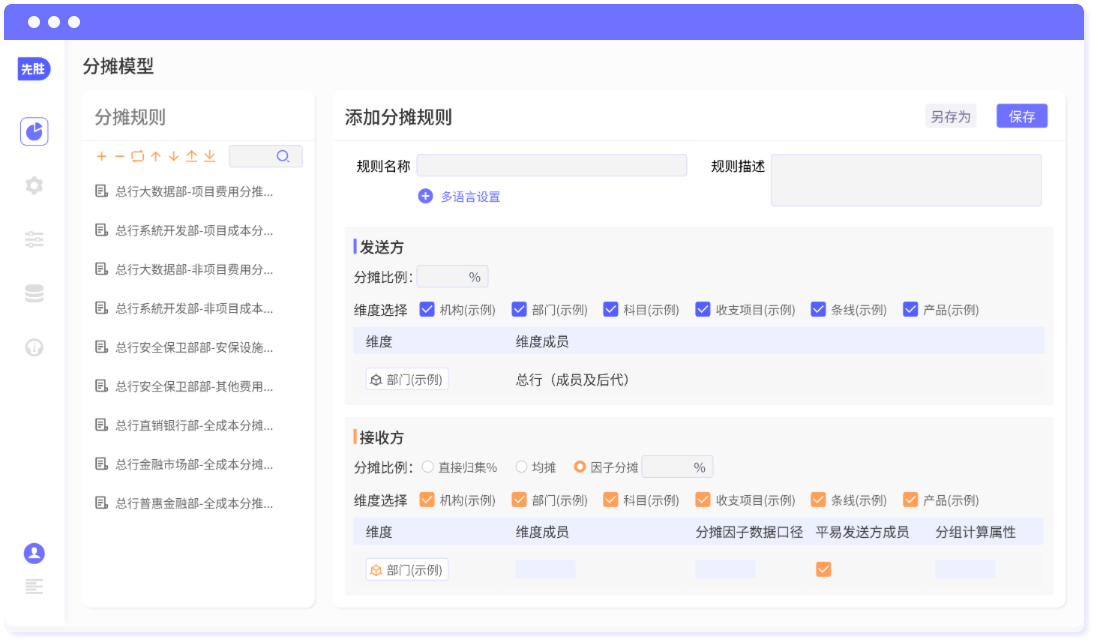Open the sender 部门(示例) dimension selector
This screenshot has width=1096, height=644.
tap(407, 380)
